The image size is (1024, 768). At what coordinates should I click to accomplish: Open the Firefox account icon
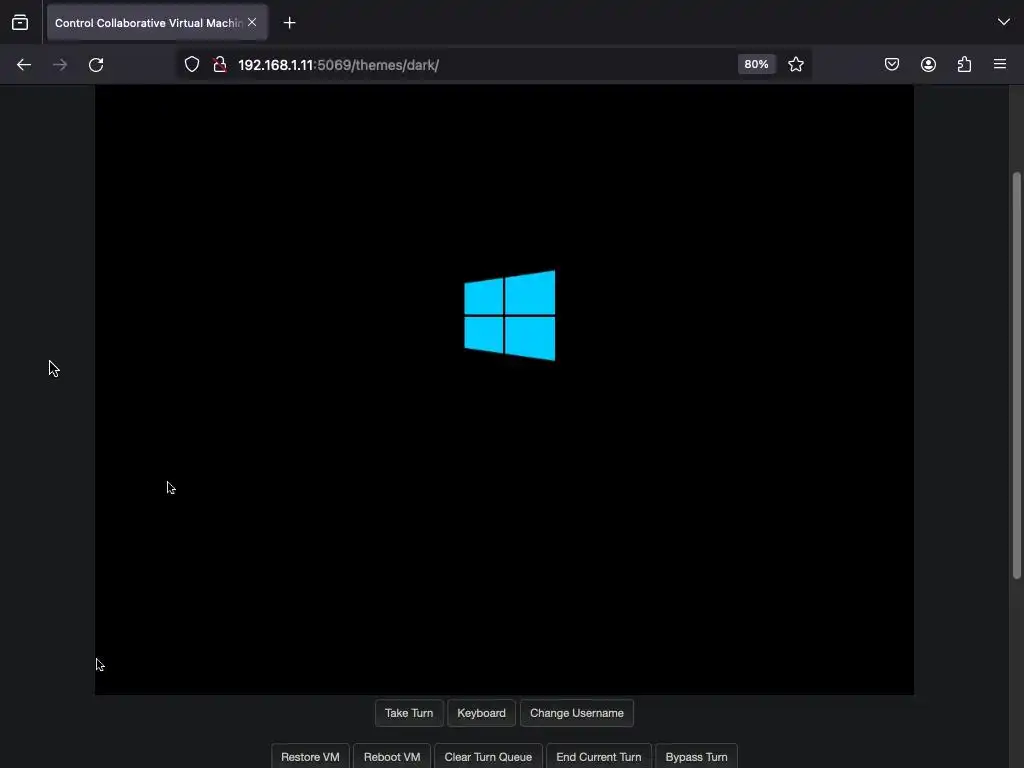point(928,65)
